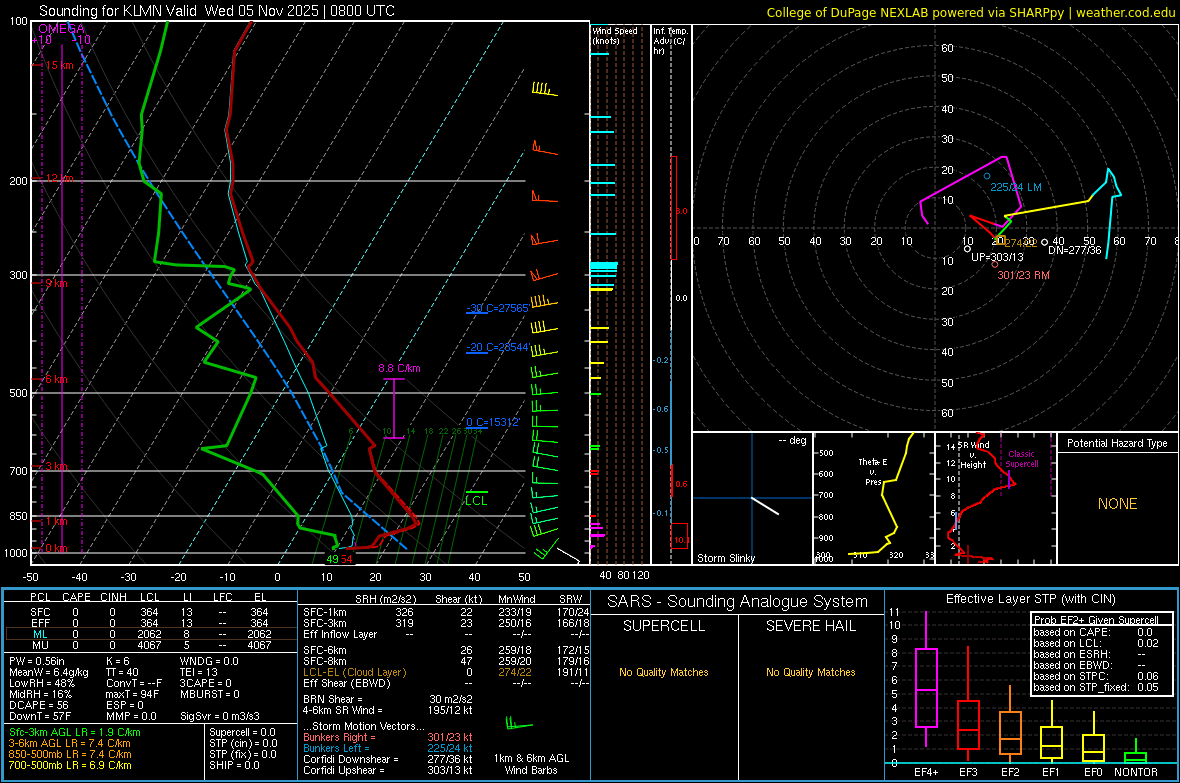
Task: Click the 'maxT = 94F' value
Action: coord(132,694)
